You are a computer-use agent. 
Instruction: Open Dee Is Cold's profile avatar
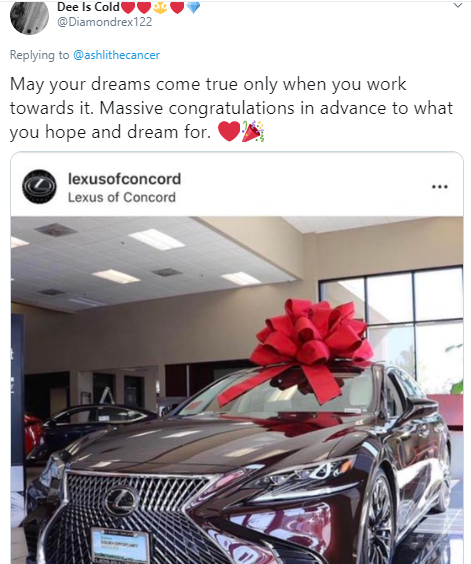[x=29, y=16]
